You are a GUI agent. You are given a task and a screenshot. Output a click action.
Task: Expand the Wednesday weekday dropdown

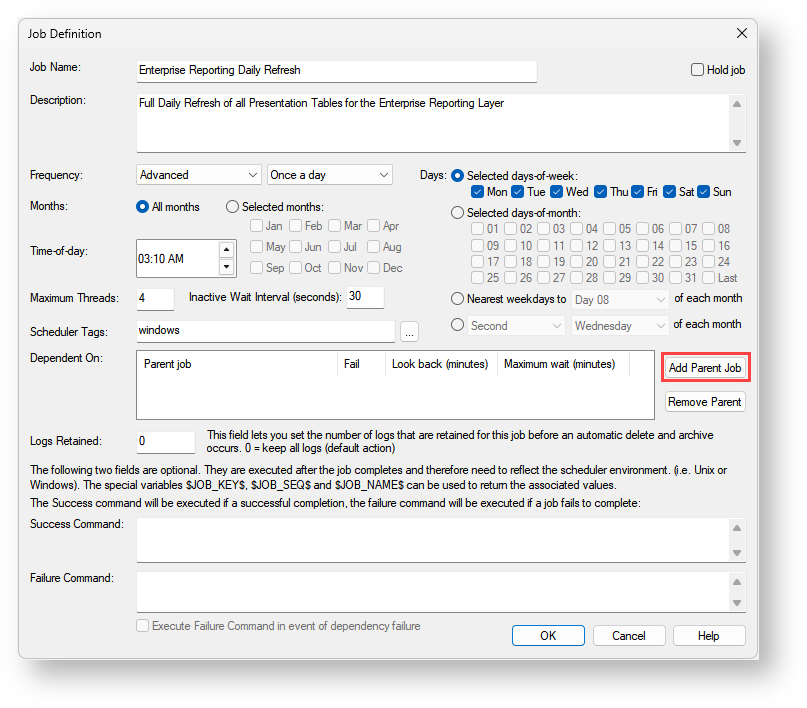[620, 326]
